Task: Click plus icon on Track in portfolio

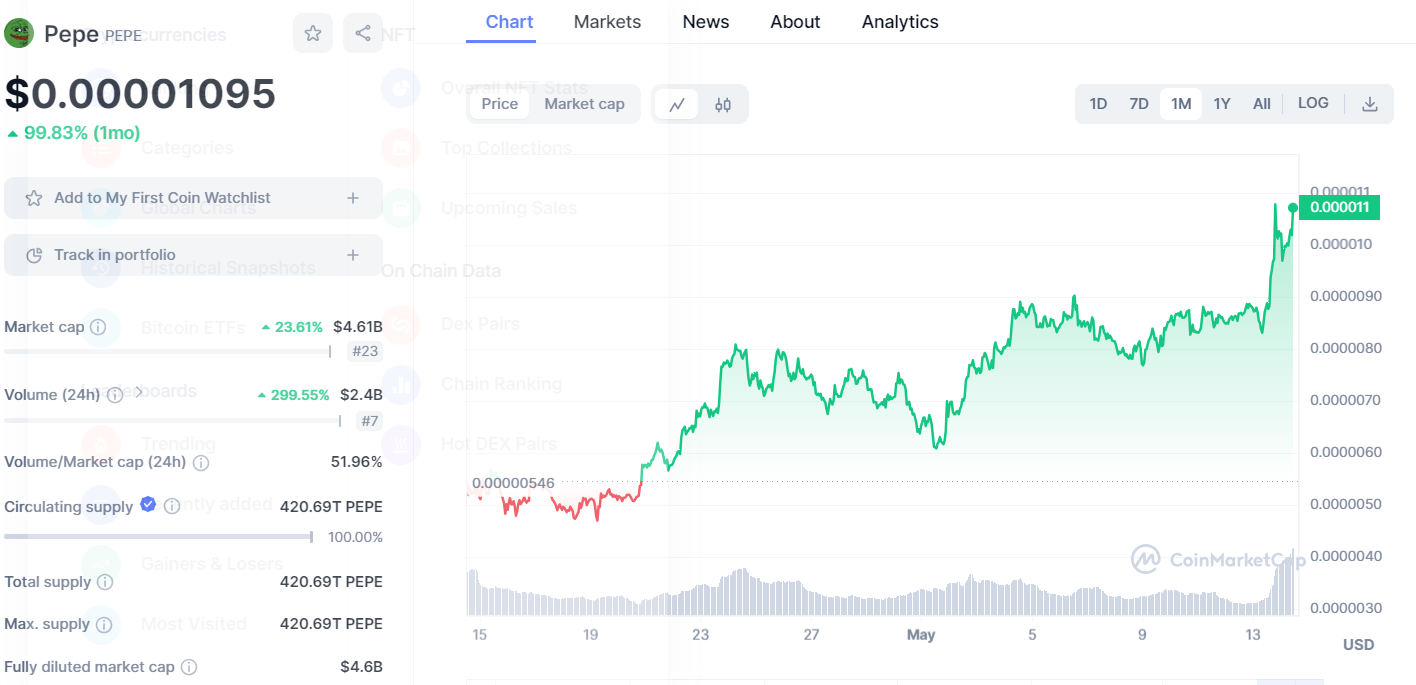Action: 353,255
